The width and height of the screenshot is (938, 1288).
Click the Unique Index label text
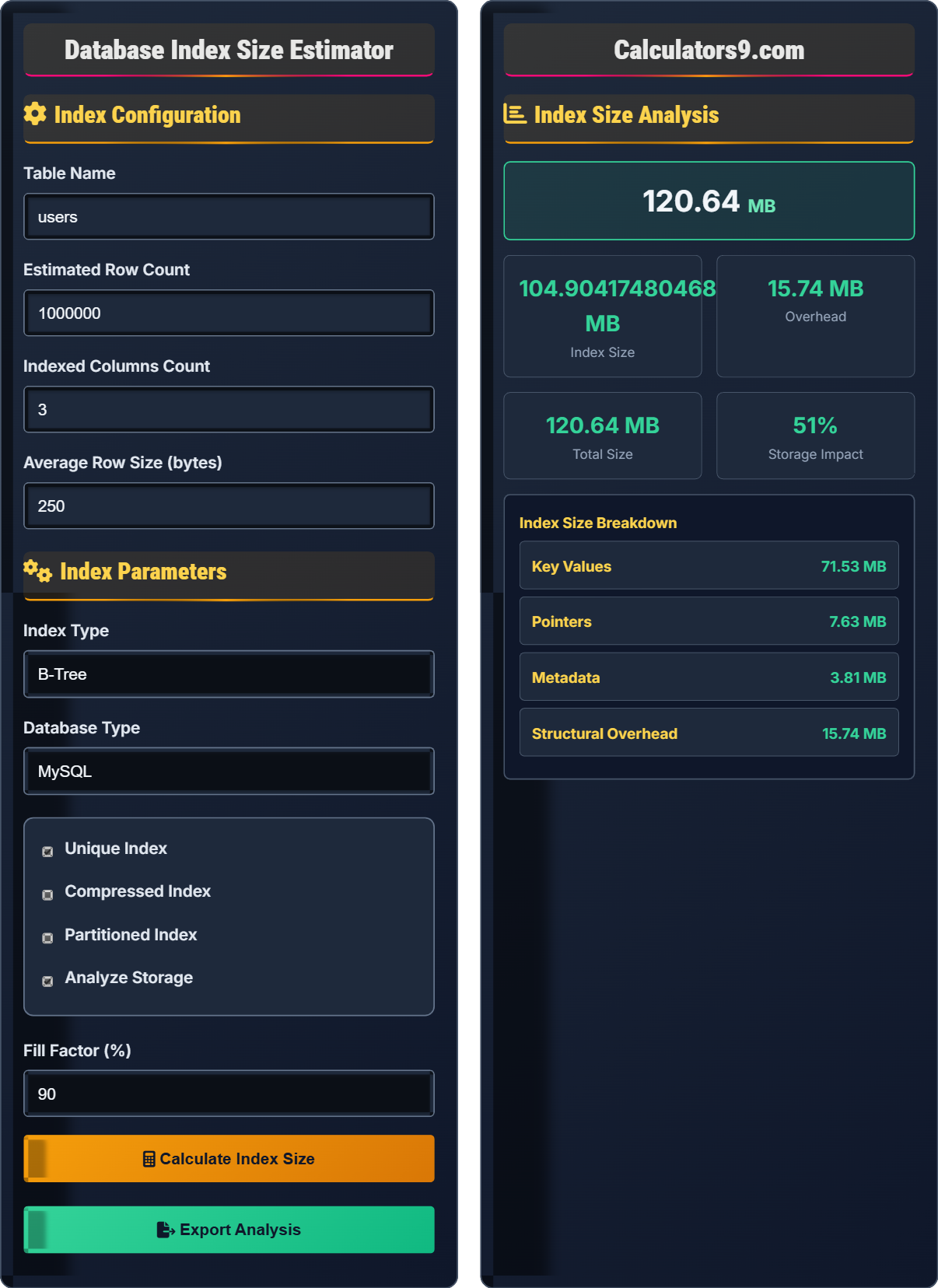(x=116, y=849)
